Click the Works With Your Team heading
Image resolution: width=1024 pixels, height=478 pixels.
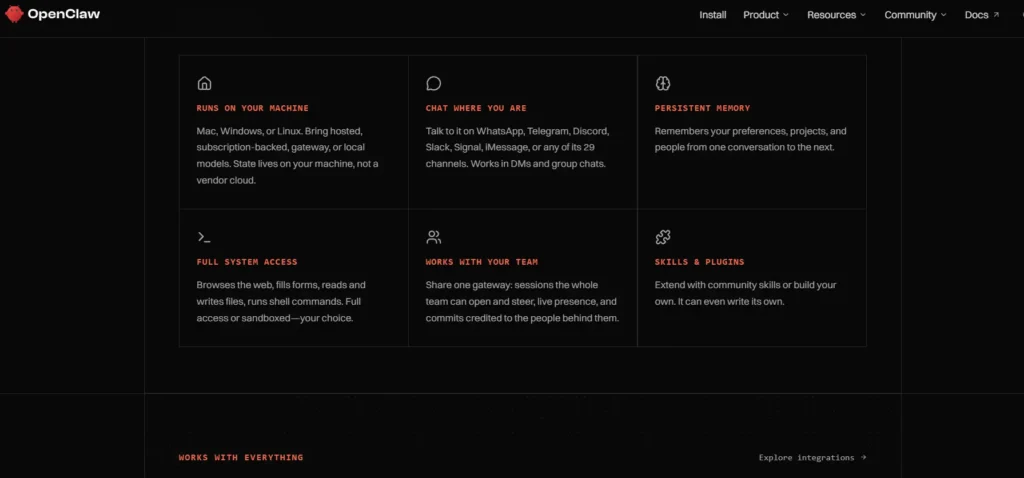coord(482,262)
